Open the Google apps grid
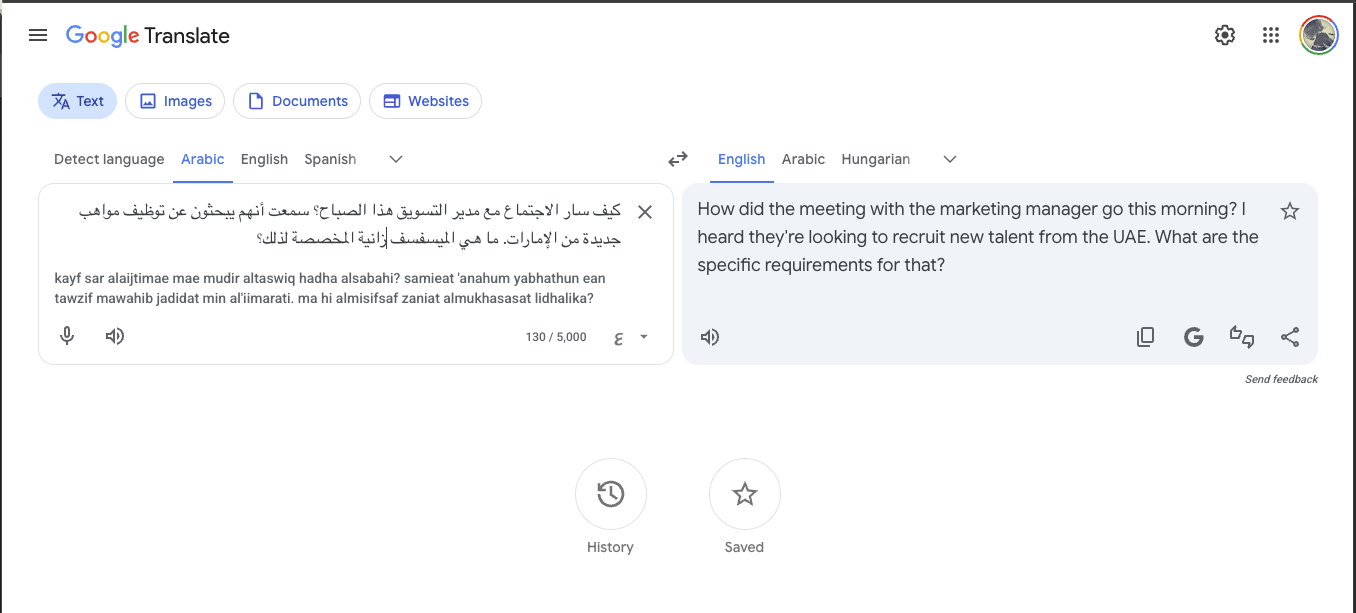Image resolution: width=1356 pixels, height=613 pixels. point(1271,34)
